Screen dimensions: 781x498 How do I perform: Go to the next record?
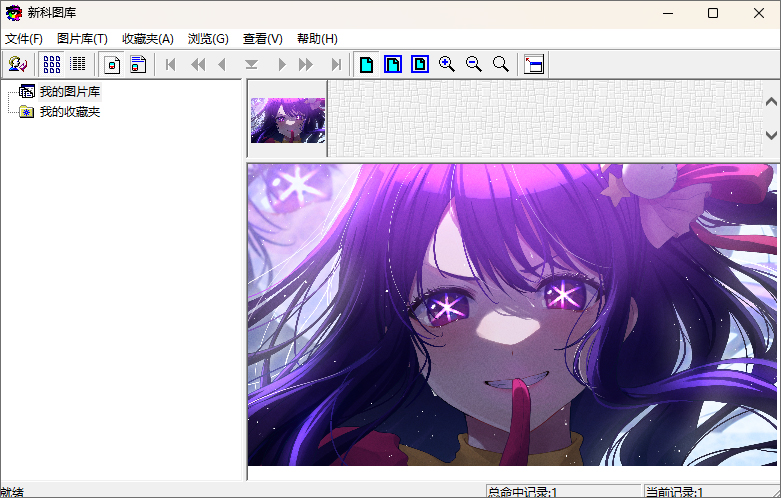pos(281,64)
